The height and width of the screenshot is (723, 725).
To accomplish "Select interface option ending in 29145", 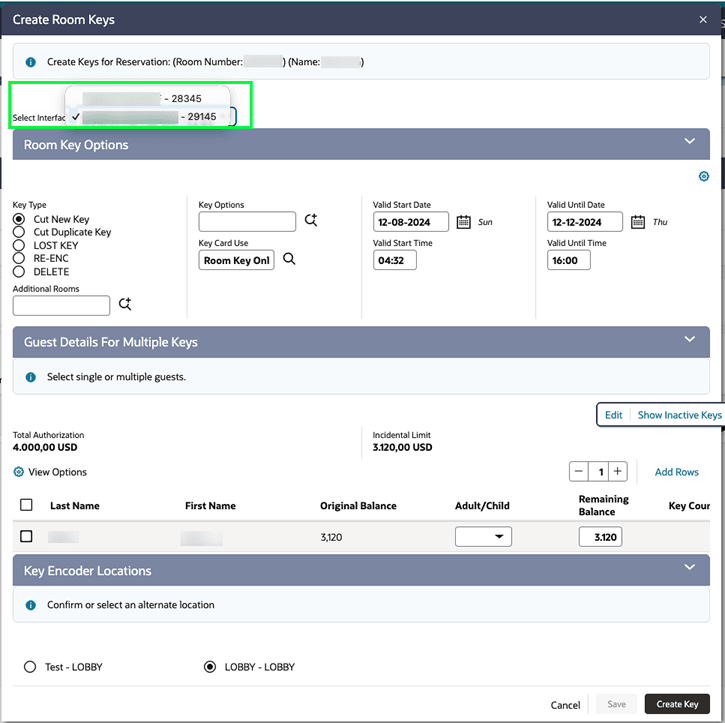I will 147,116.
